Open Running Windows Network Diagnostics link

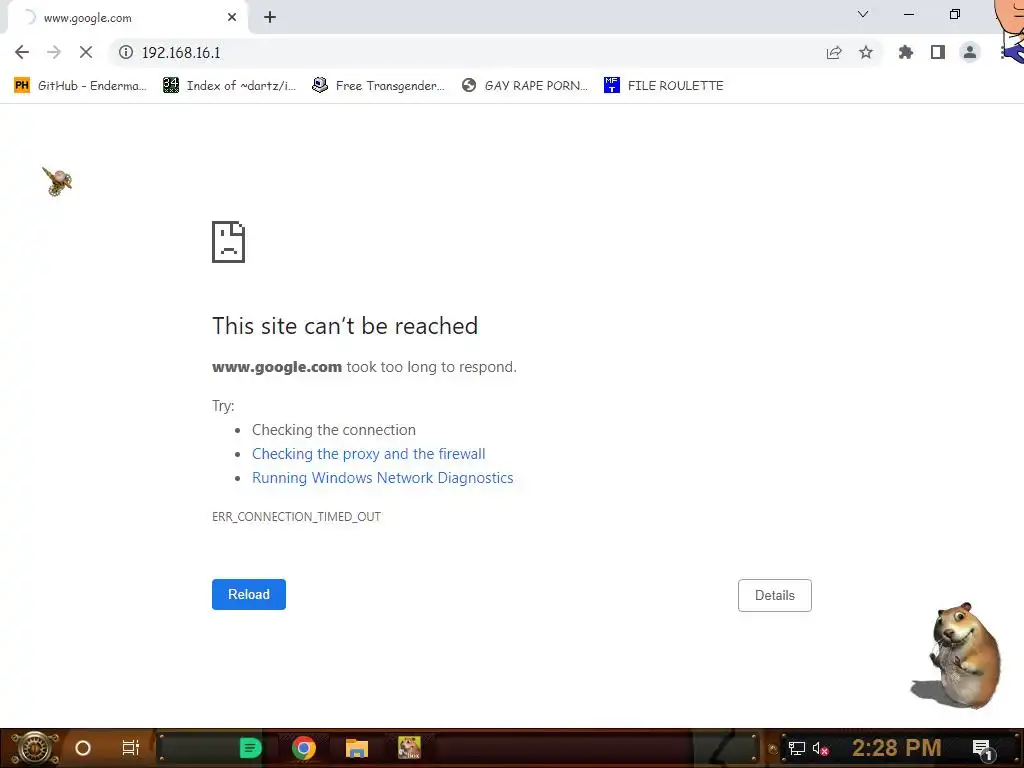pyautogui.click(x=383, y=478)
